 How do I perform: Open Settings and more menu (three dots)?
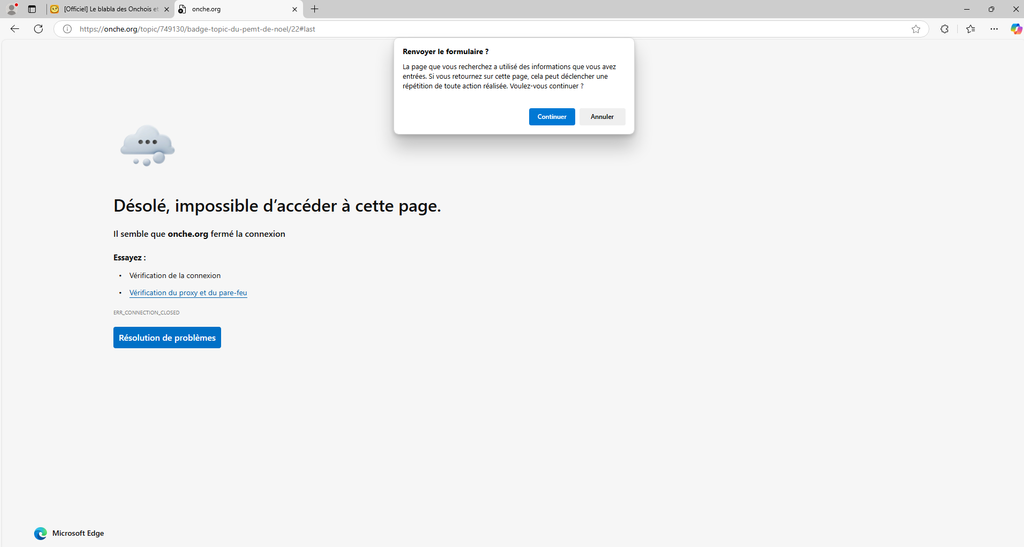tap(994, 29)
